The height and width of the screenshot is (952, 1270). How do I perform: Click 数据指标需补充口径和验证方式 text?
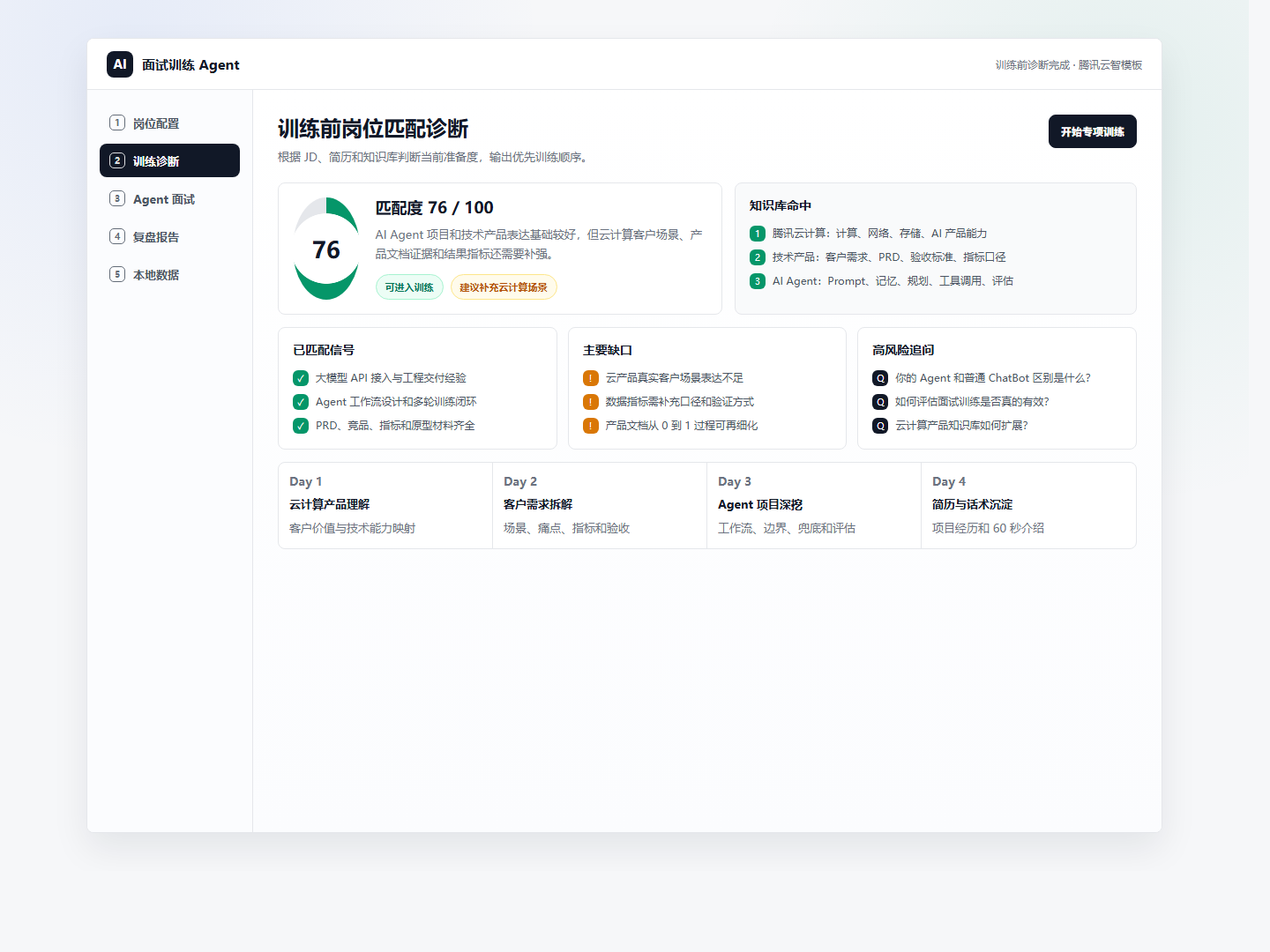coord(680,402)
